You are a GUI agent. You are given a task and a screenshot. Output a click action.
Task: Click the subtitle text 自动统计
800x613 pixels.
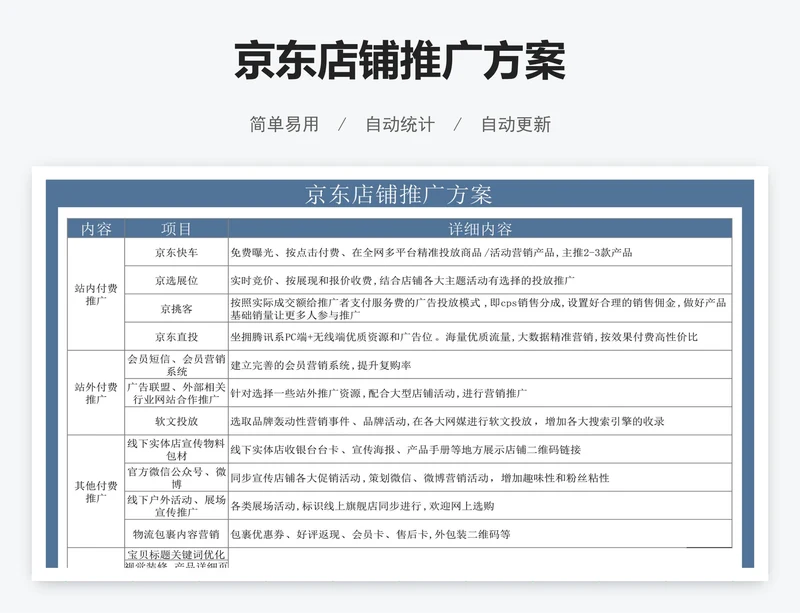click(400, 125)
